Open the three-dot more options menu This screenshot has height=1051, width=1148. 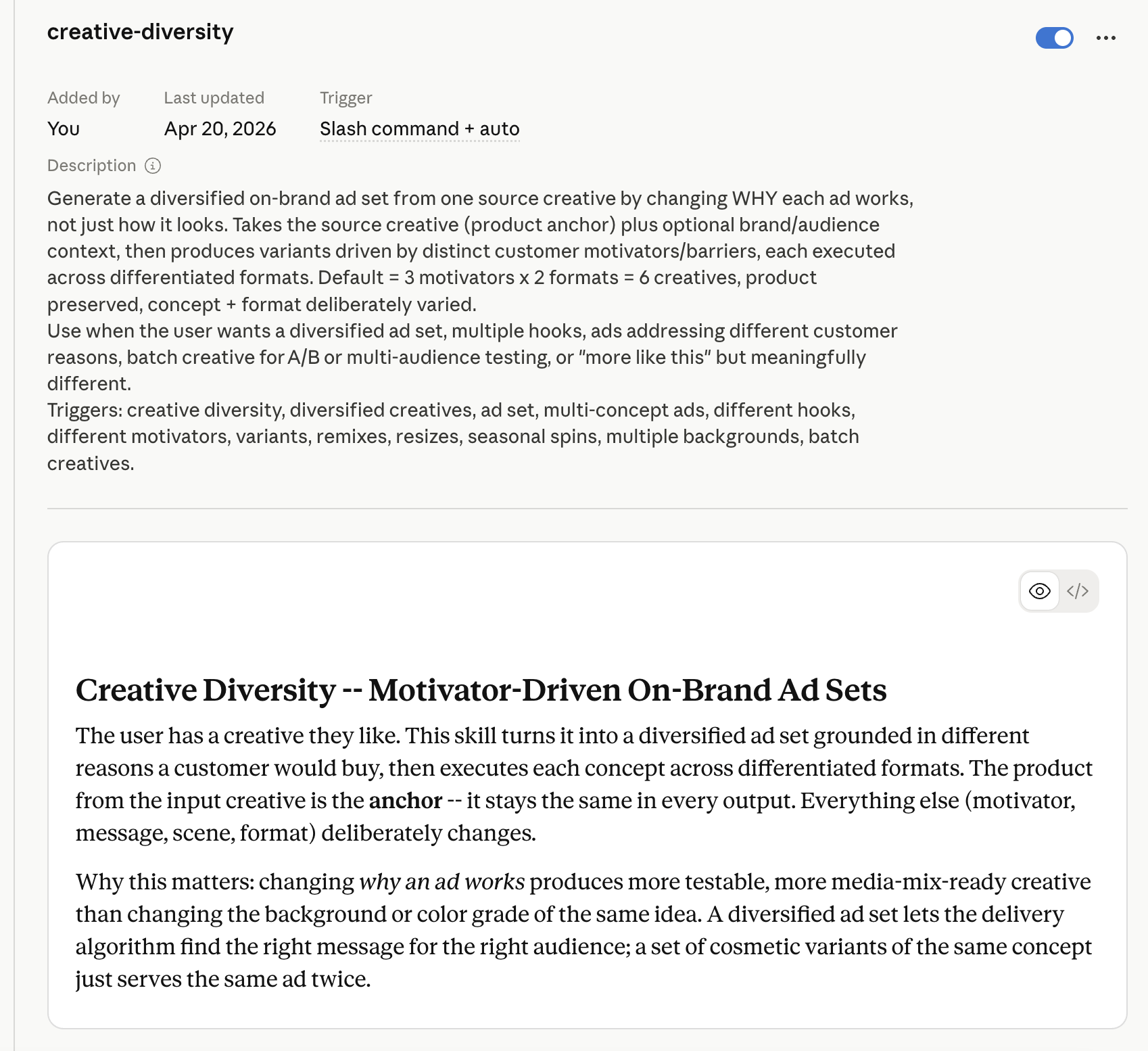coord(1105,38)
